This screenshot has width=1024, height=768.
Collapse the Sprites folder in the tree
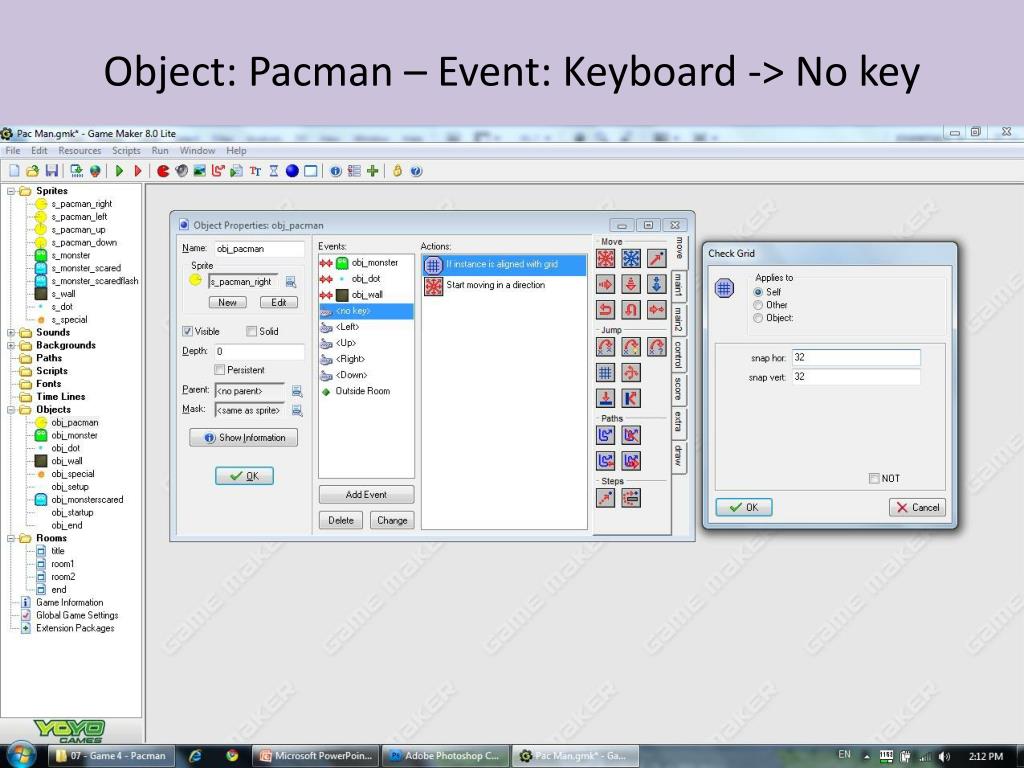pyautogui.click(x=11, y=191)
